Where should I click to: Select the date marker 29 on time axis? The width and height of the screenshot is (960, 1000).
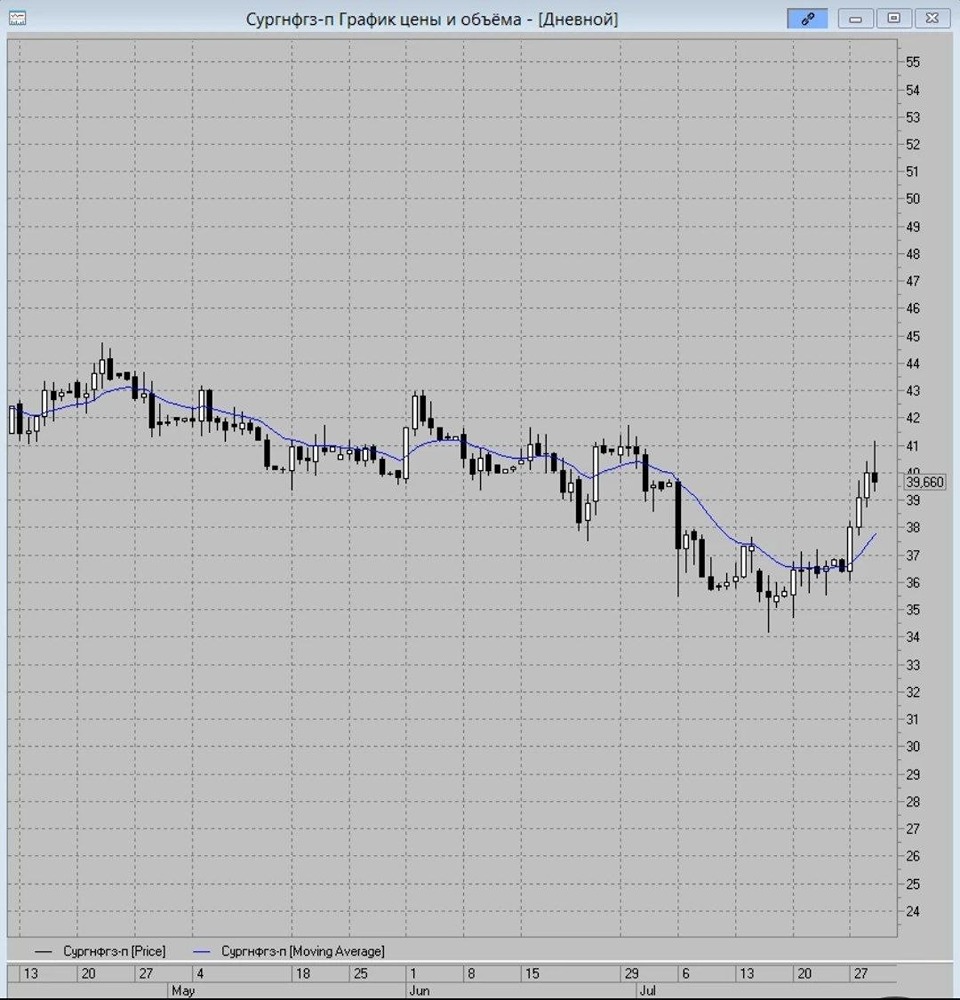[x=631, y=974]
